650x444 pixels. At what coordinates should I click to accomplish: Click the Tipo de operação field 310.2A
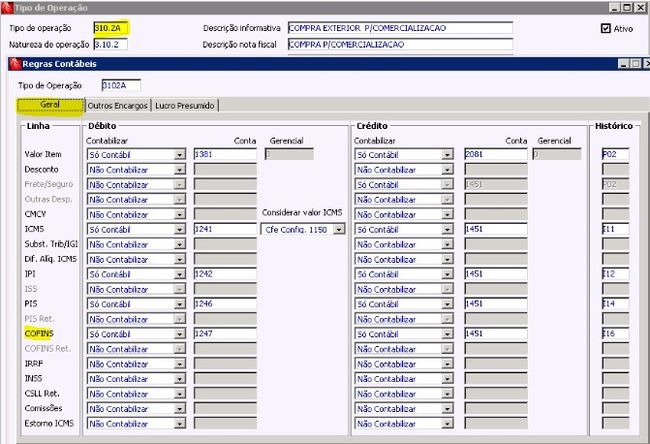coord(111,28)
